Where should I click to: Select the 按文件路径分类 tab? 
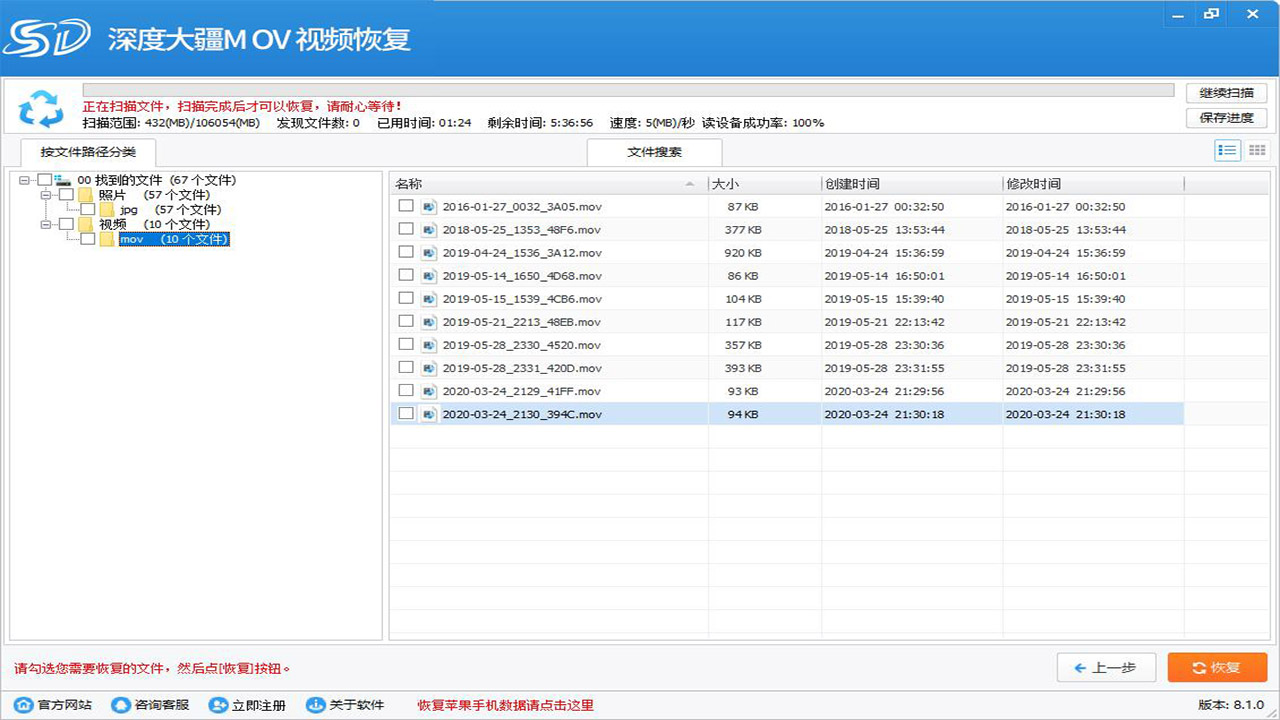coord(88,153)
